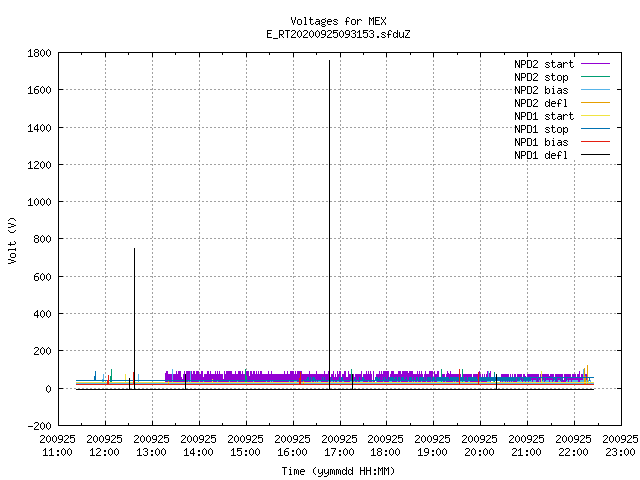Image resolution: width=640 pixels, height=480 pixels.
Task: Click the green NPD2 stop legend line
Action: point(595,77)
